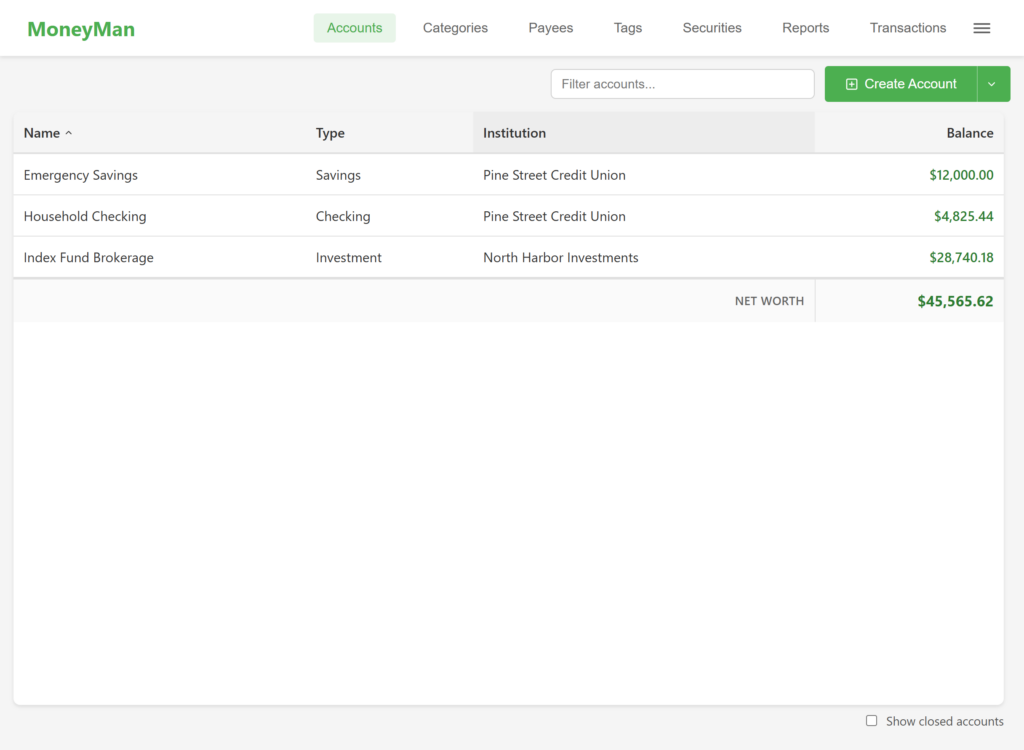Sort accounts by Type column
The image size is (1024, 750).
pos(330,133)
